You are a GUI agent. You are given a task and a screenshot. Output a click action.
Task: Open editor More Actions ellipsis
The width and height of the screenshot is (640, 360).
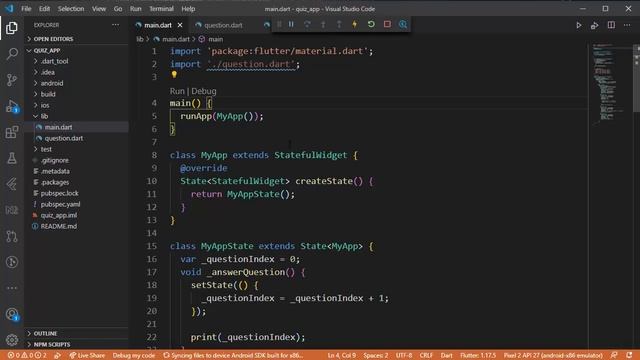tap(627, 25)
